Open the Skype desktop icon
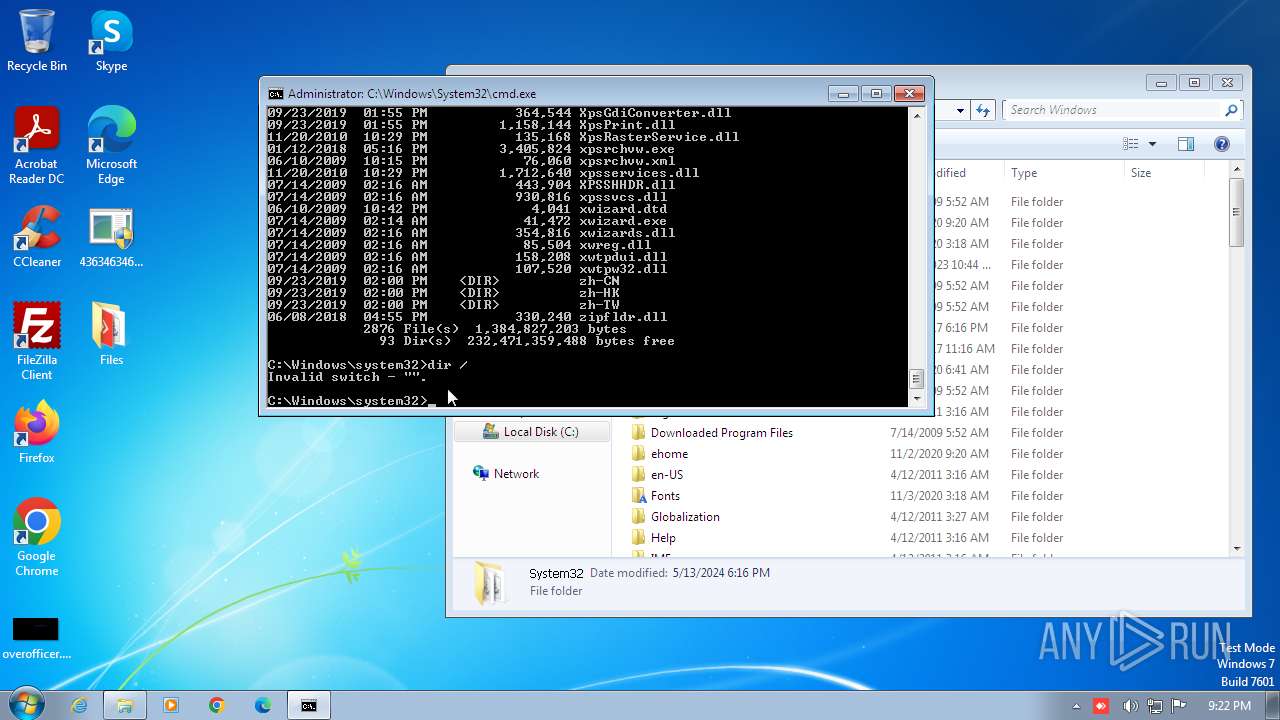 coord(111,41)
